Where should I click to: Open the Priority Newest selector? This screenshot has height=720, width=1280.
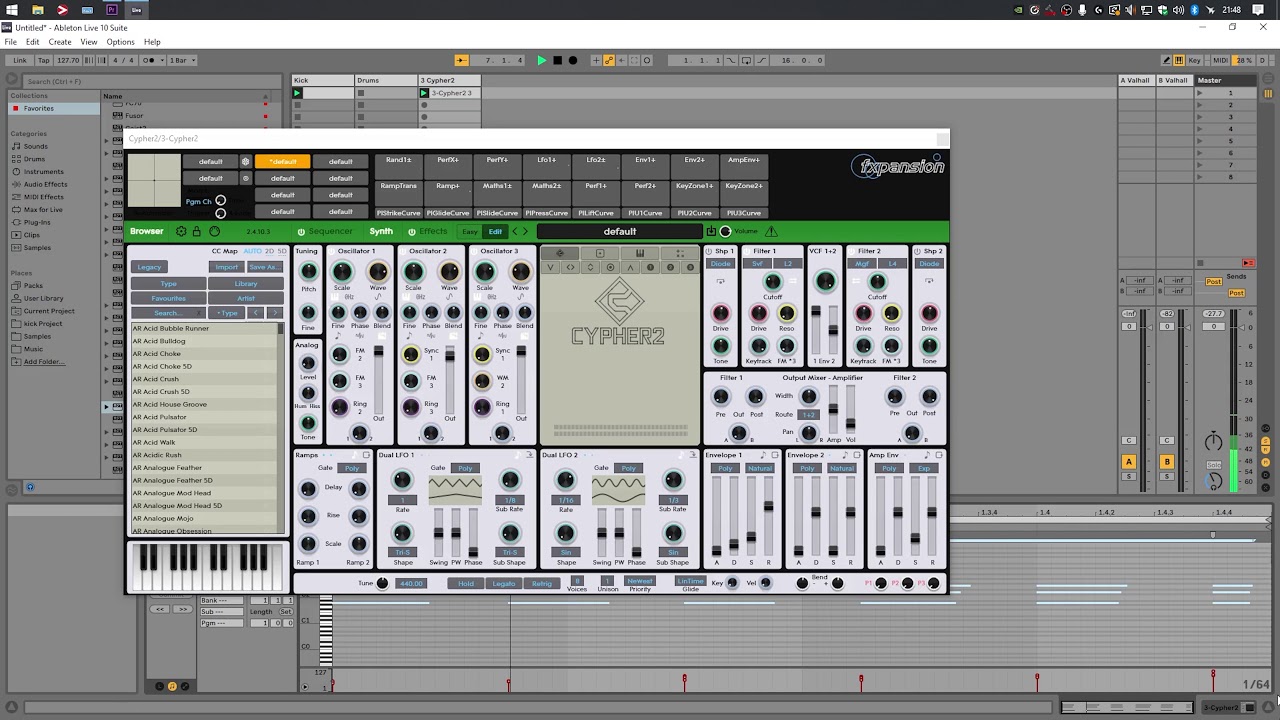[x=640, y=580]
